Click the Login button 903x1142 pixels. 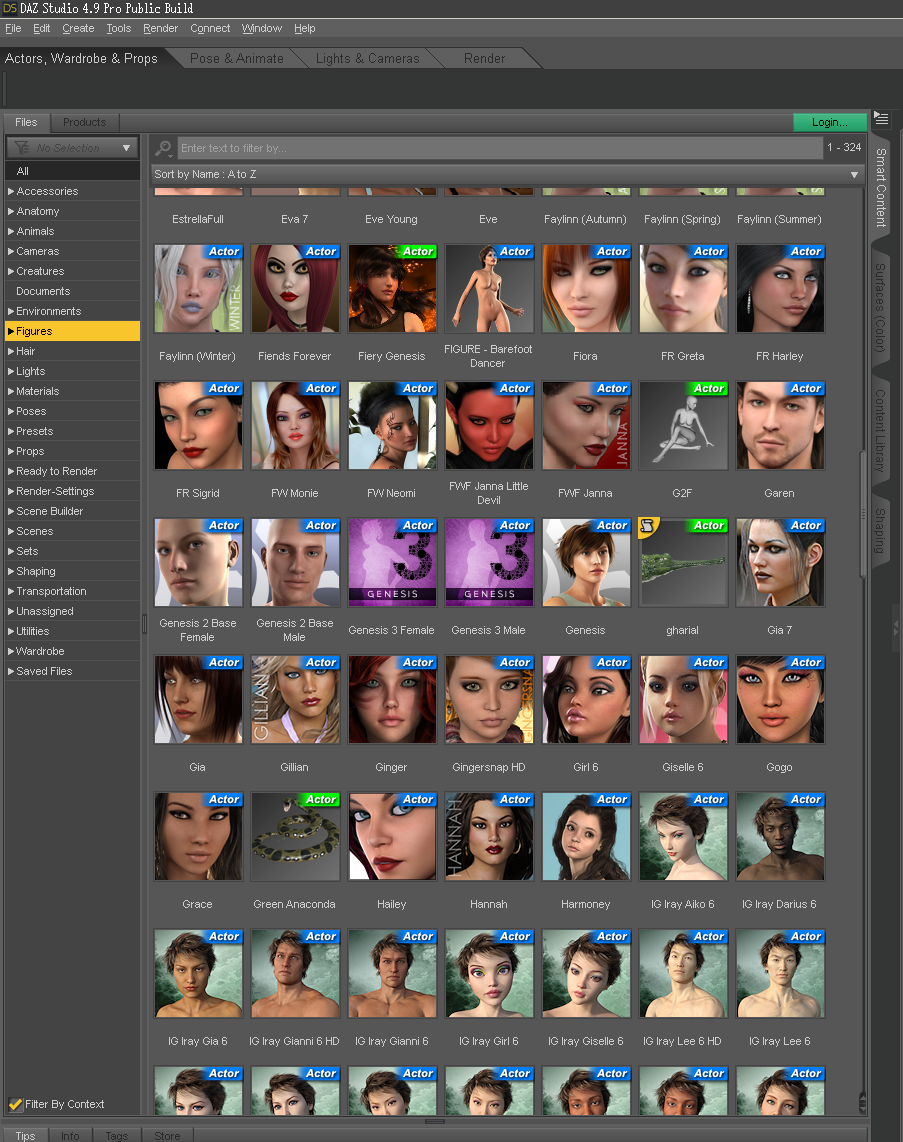pyautogui.click(x=830, y=122)
